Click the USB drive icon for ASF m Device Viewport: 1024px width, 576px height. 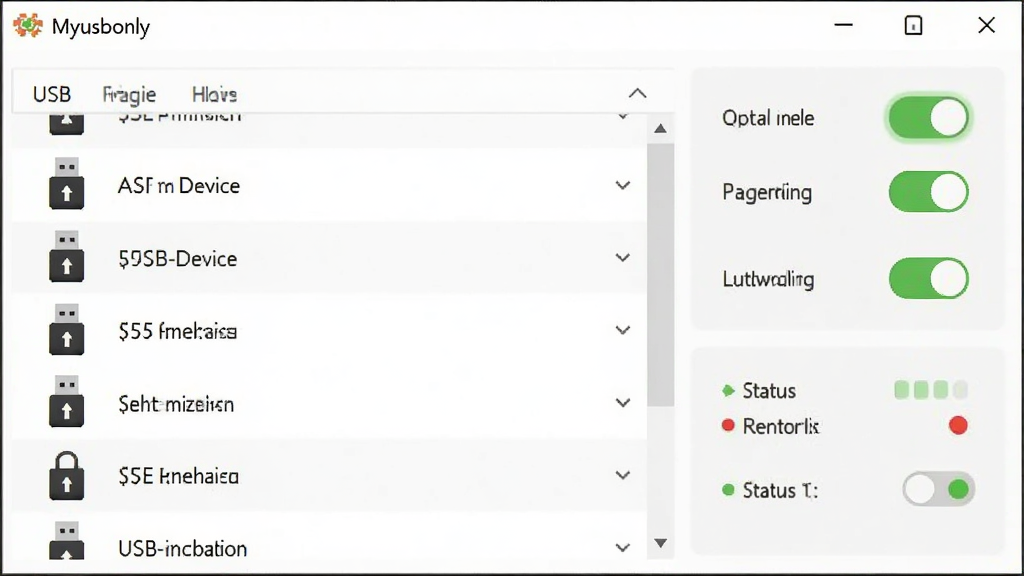[67, 184]
